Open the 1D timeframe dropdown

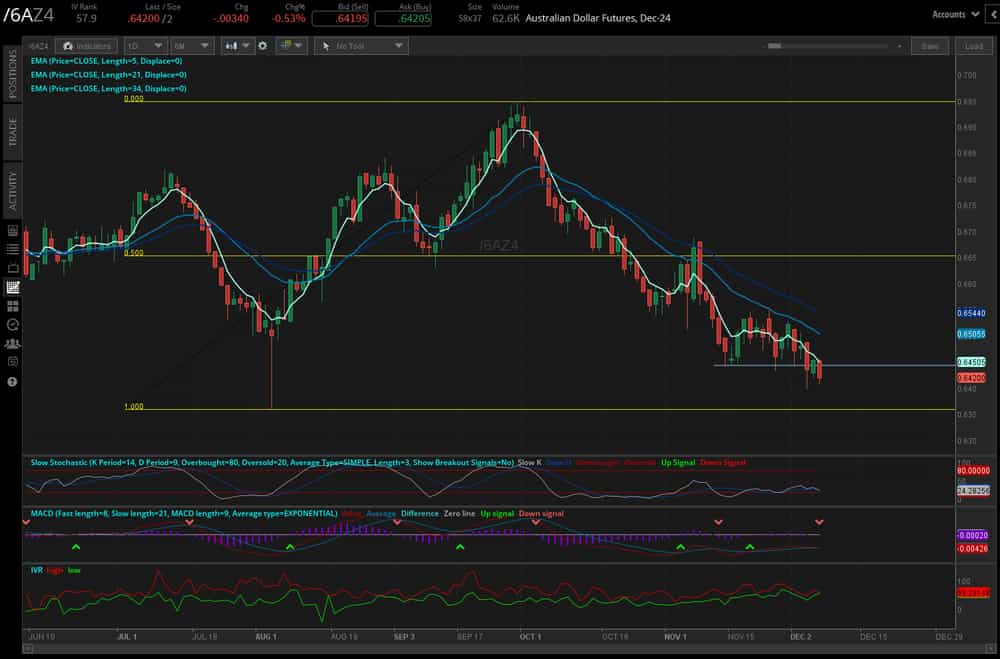coord(145,45)
